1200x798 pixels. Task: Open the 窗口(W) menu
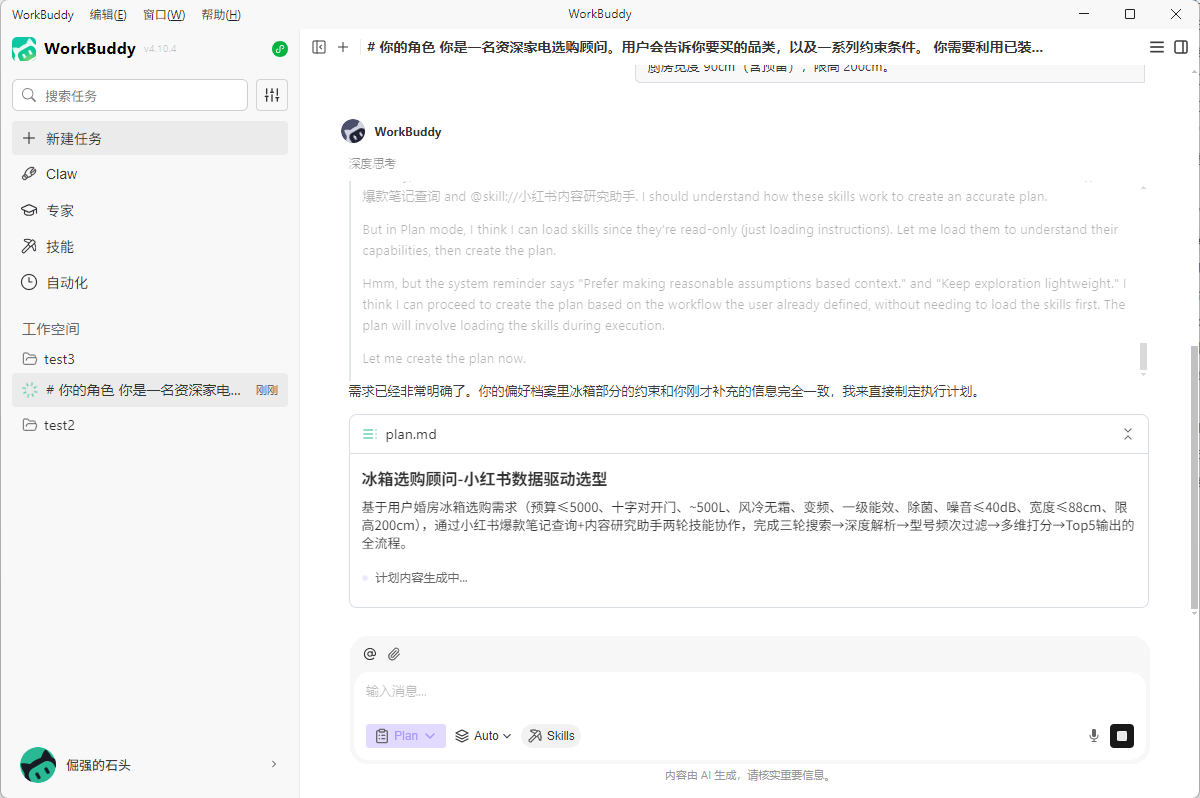pyautogui.click(x=164, y=14)
